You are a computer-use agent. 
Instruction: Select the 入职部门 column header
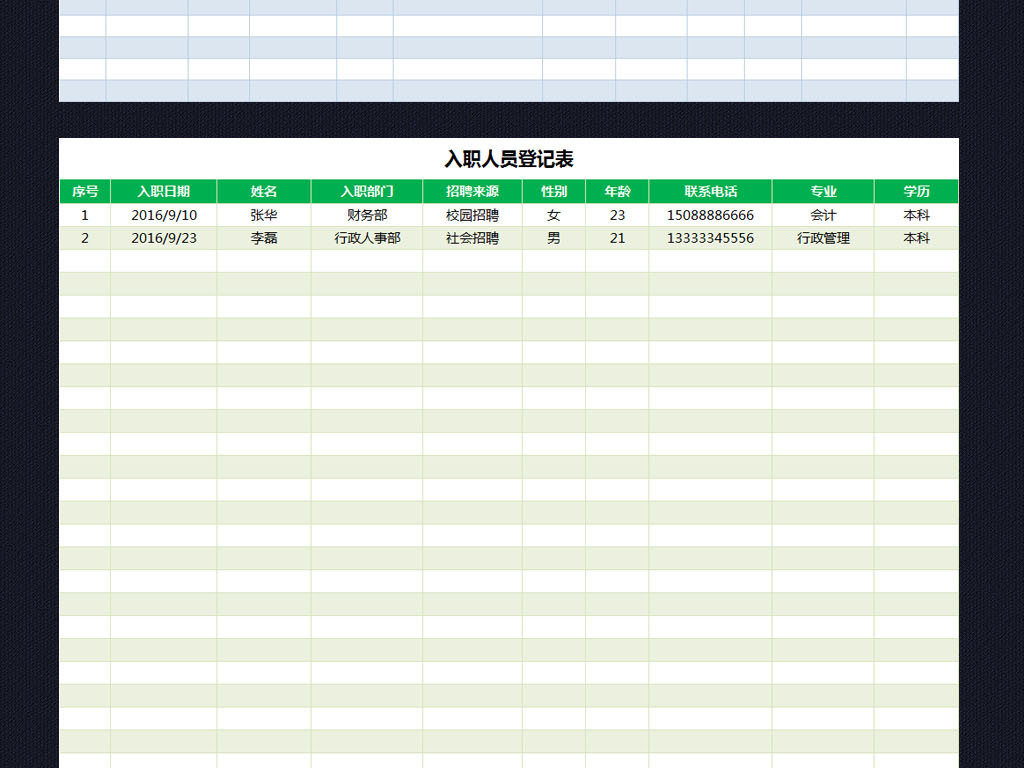(x=367, y=191)
